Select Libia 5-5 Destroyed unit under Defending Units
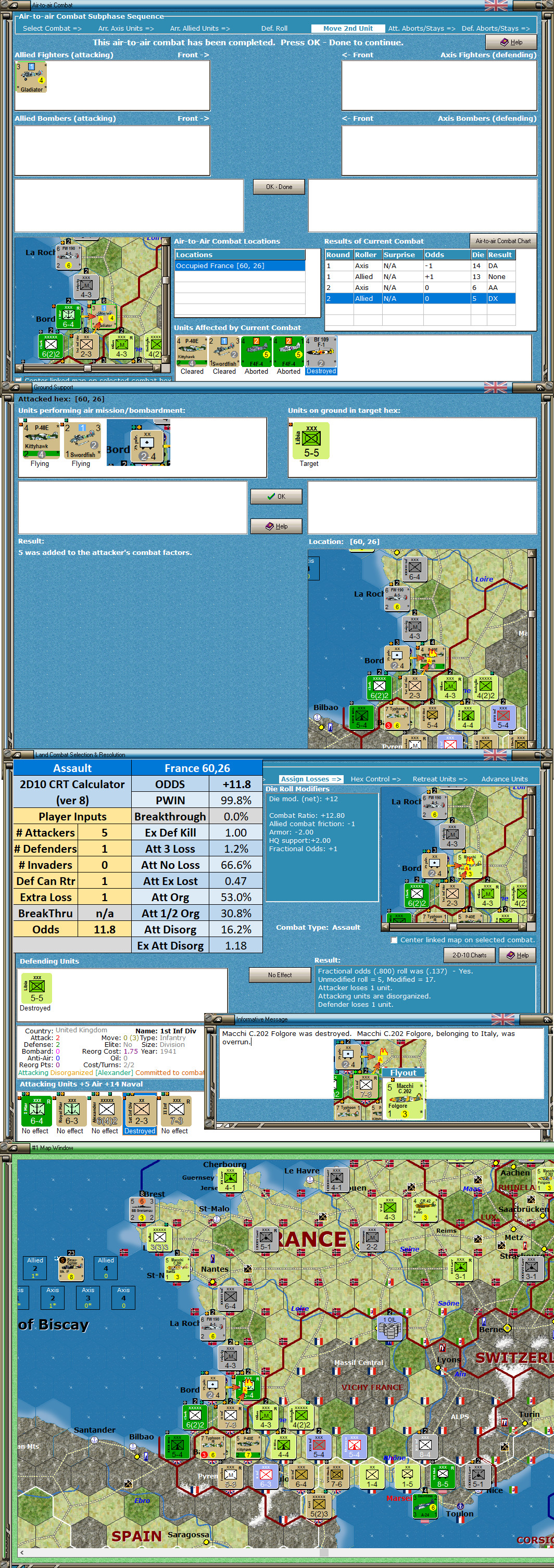554x1568 pixels. [x=36, y=988]
